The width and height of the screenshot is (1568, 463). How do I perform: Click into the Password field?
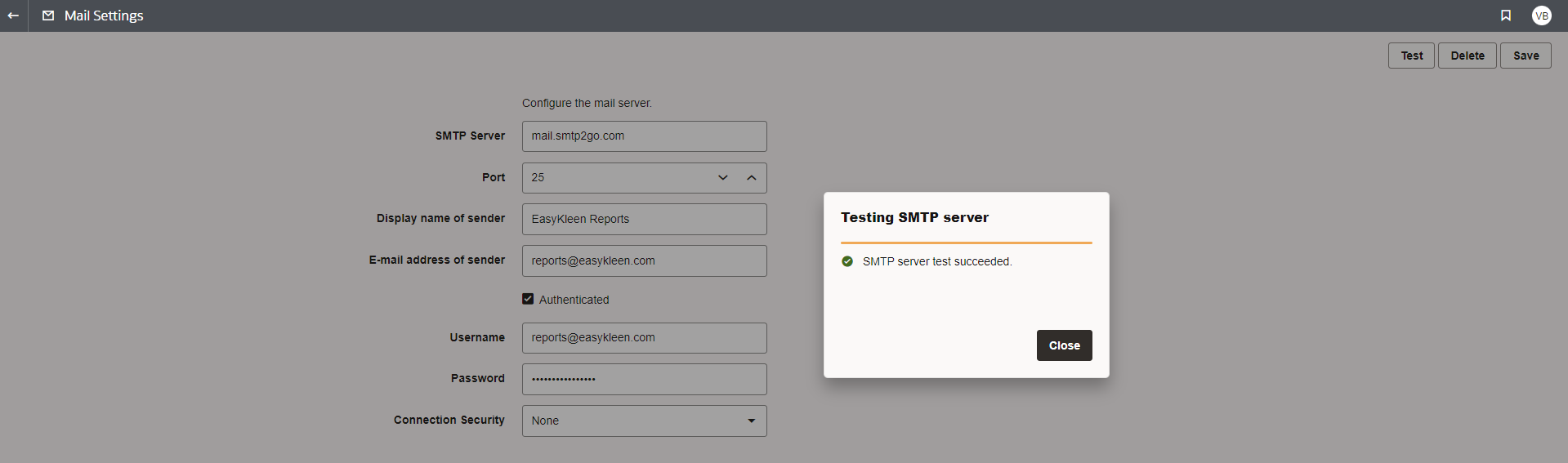click(645, 379)
